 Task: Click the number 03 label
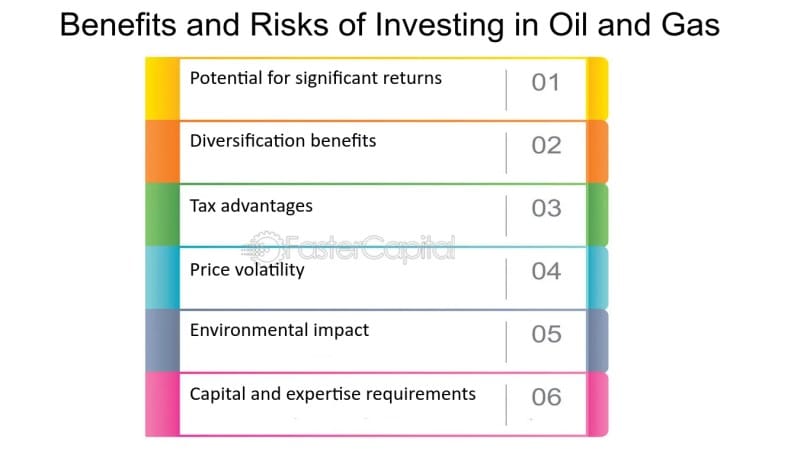click(x=546, y=208)
